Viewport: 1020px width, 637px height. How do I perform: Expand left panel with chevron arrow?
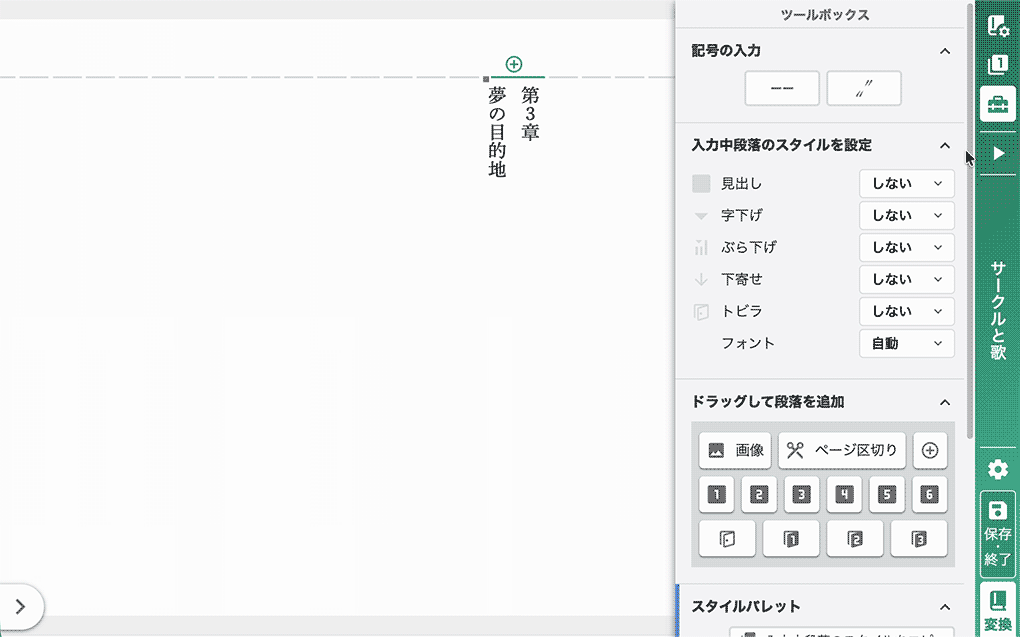pos(21,606)
